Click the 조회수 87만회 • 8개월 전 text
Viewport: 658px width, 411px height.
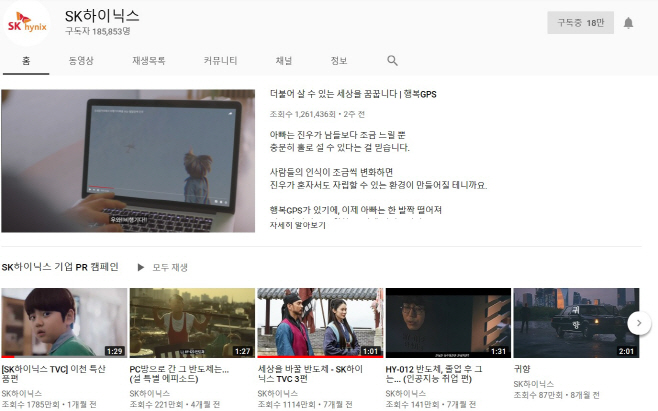pos(556,395)
